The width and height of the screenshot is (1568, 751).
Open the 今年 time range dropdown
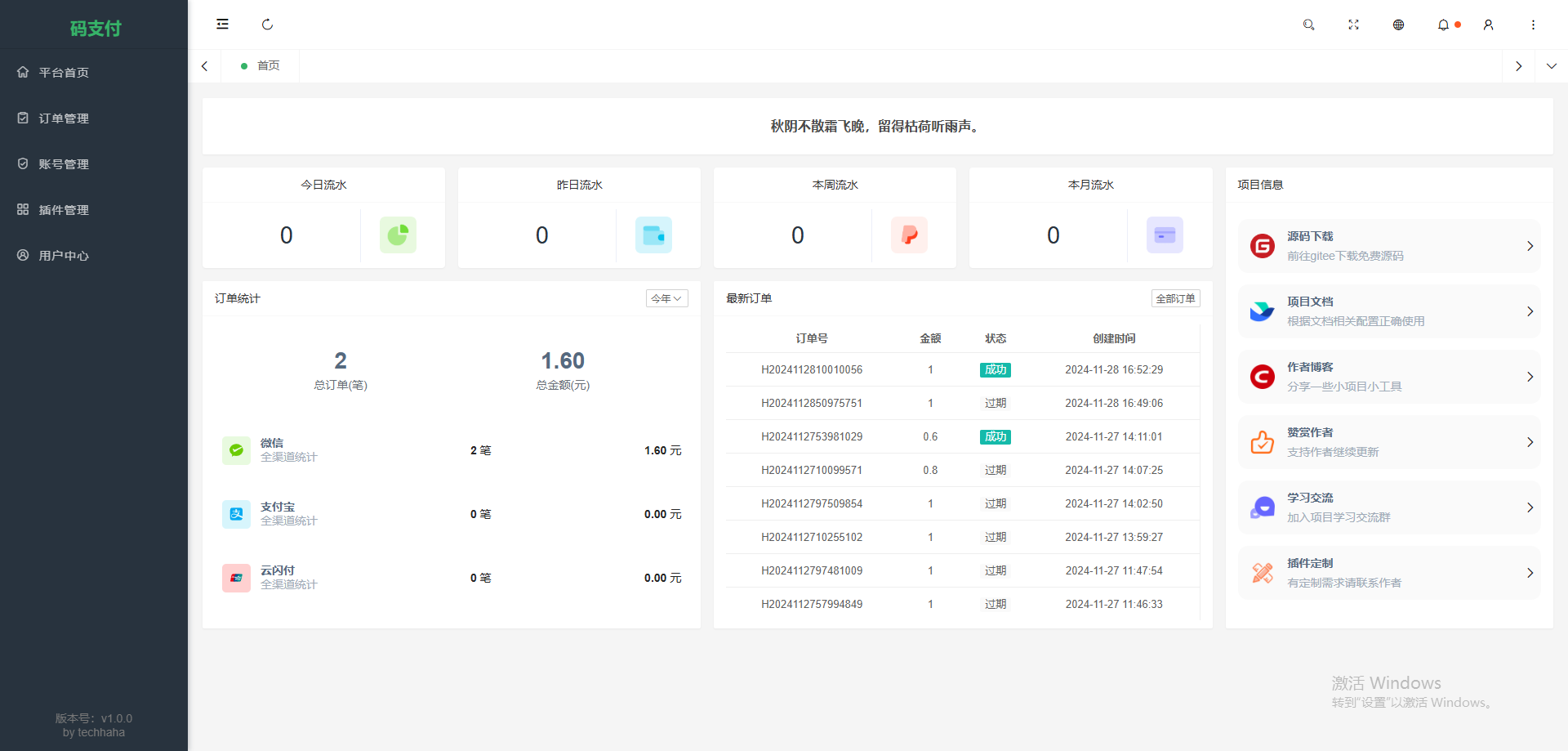click(666, 298)
